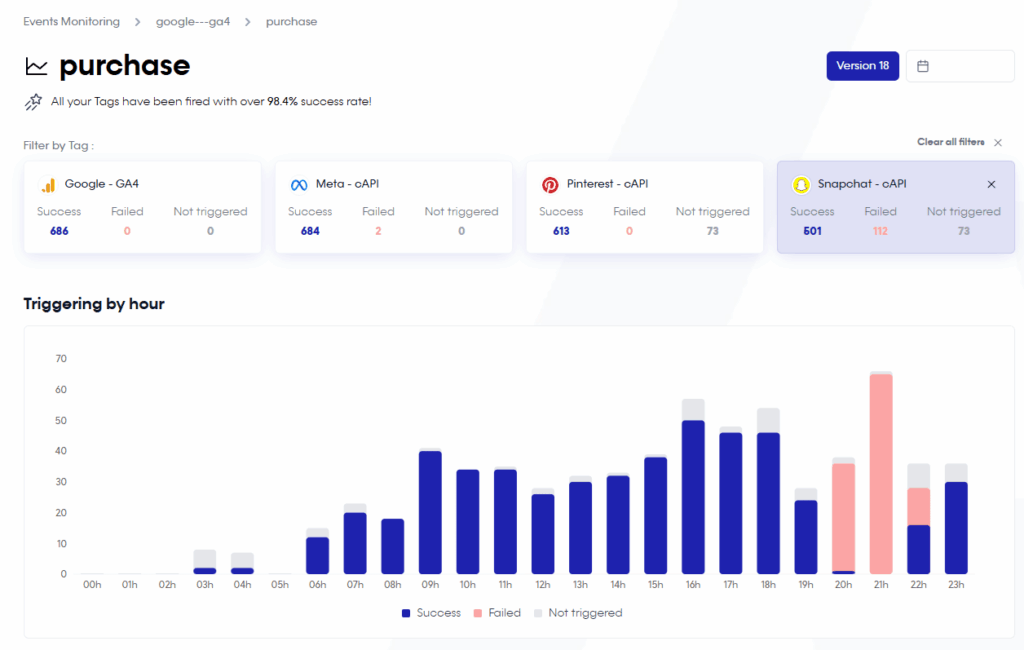Viewport: 1024px width, 650px height.
Task: Click the Meta cAPI logo icon
Action: coord(299,185)
